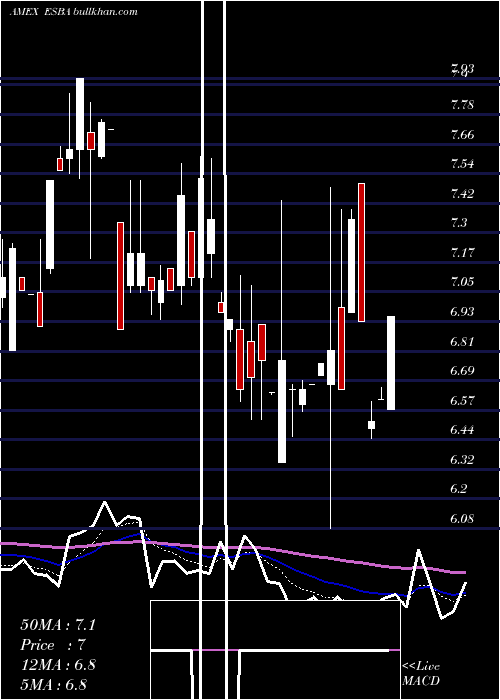
Task: Click the last white candle near 6.93
Action: (391, 363)
